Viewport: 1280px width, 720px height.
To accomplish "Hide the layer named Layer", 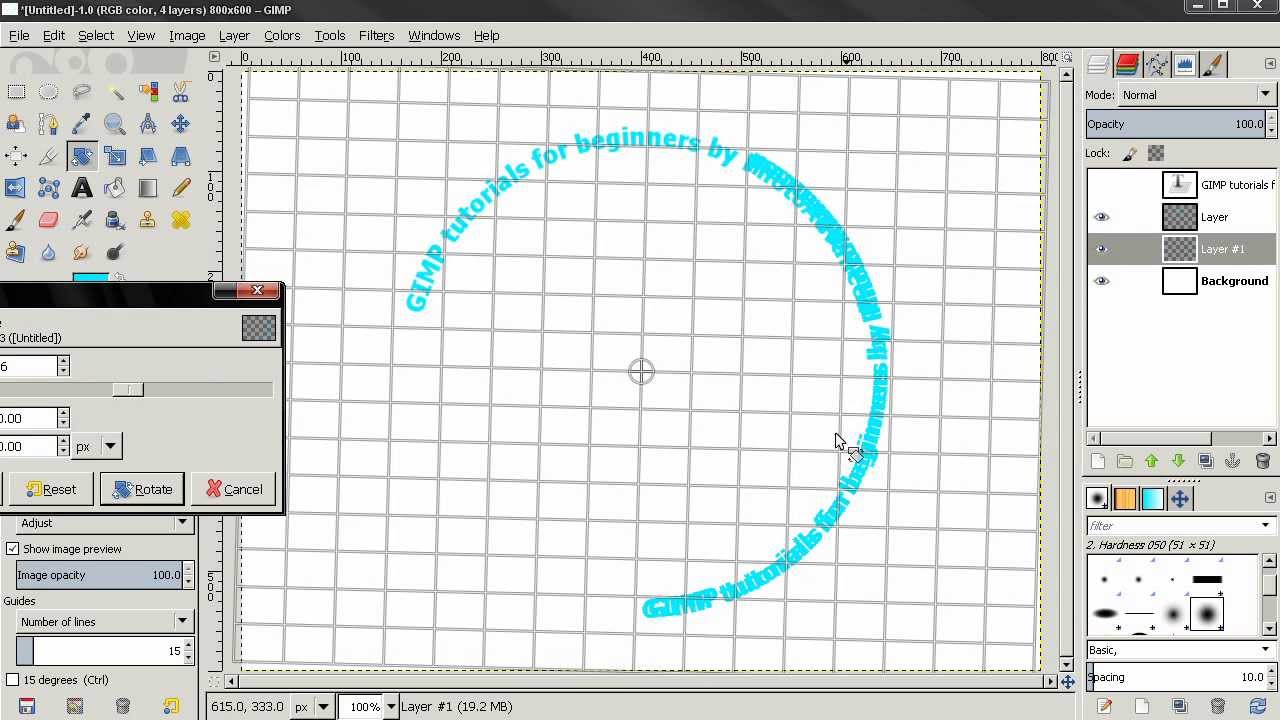I will click(x=1101, y=217).
